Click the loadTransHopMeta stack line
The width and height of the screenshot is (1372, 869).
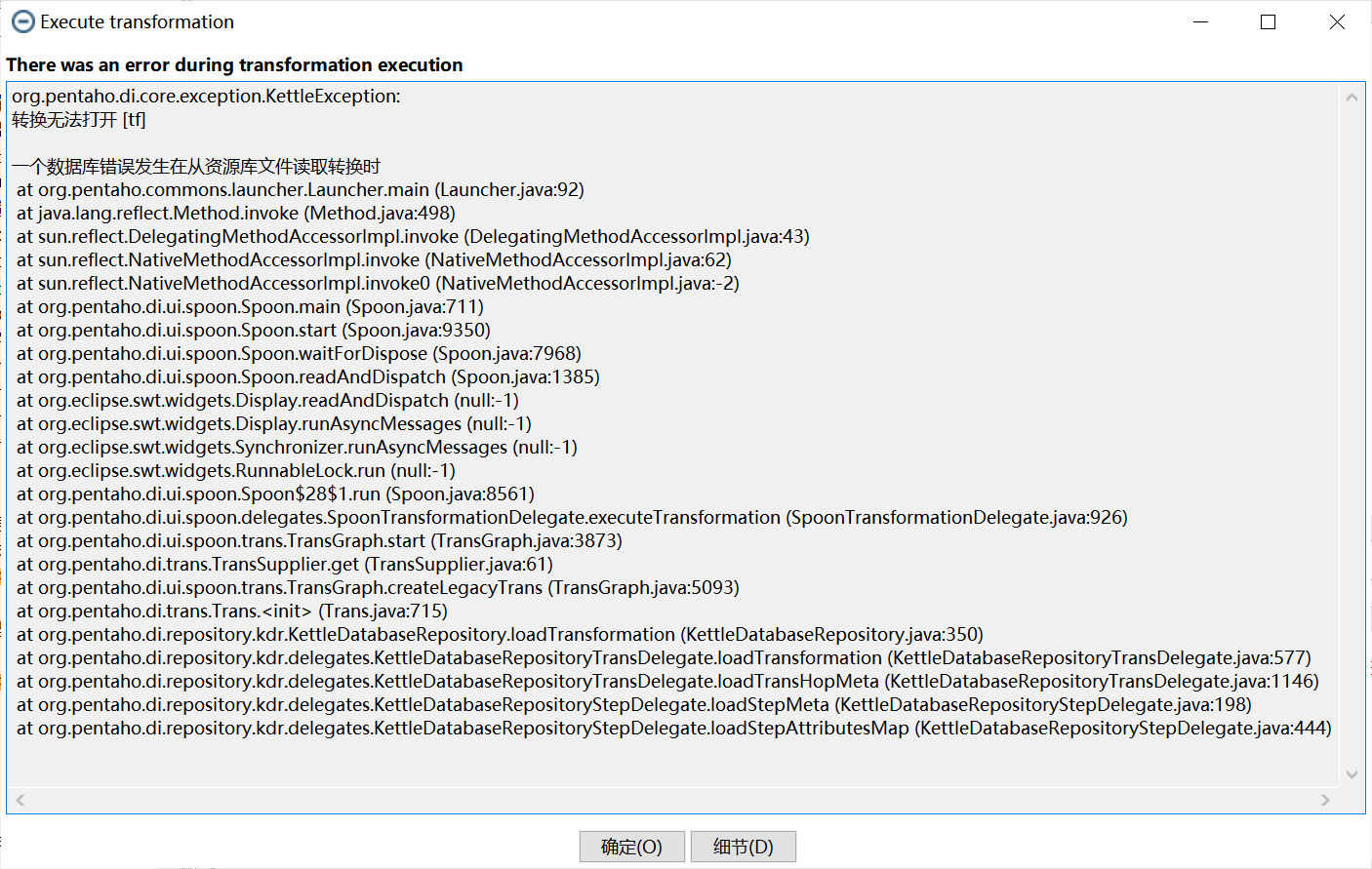coord(667,682)
